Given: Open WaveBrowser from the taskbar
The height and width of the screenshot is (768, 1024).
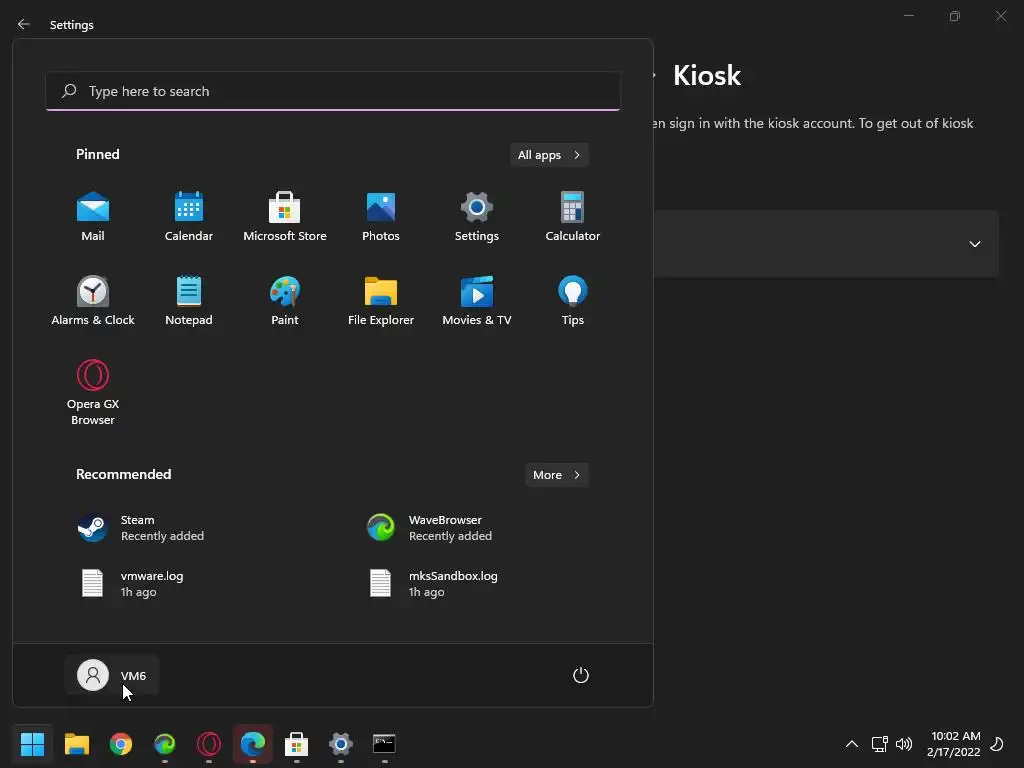Looking at the screenshot, I should click(165, 744).
